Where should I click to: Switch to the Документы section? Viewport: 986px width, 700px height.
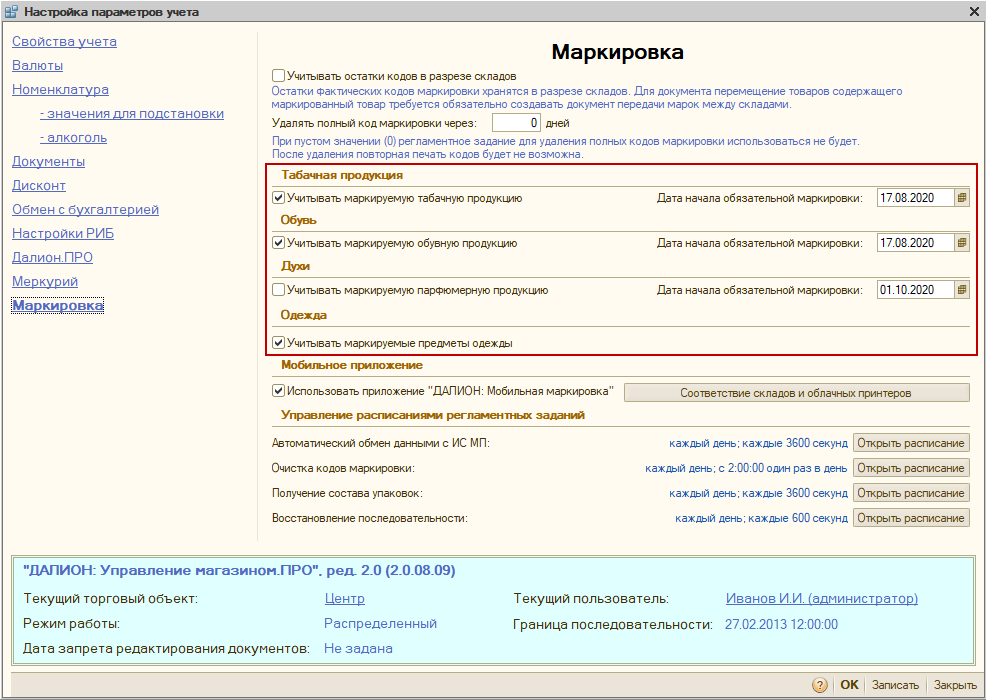point(48,162)
